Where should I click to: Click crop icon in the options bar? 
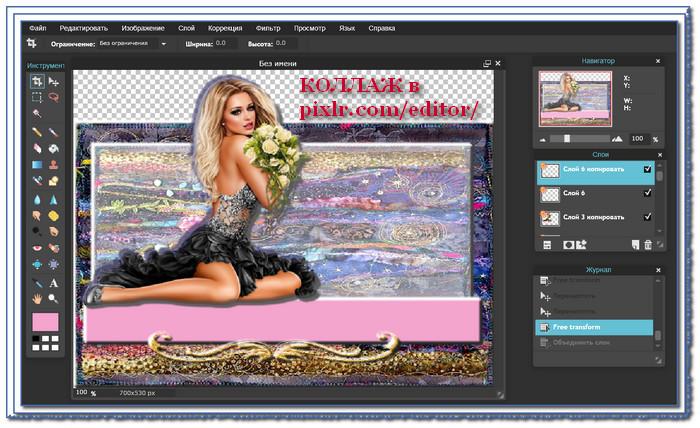(32, 43)
